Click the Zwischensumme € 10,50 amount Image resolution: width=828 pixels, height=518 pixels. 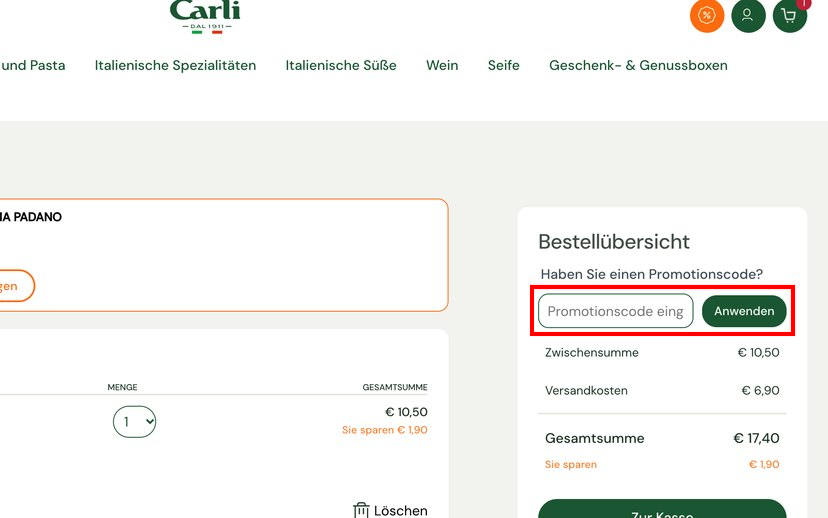[758, 352]
